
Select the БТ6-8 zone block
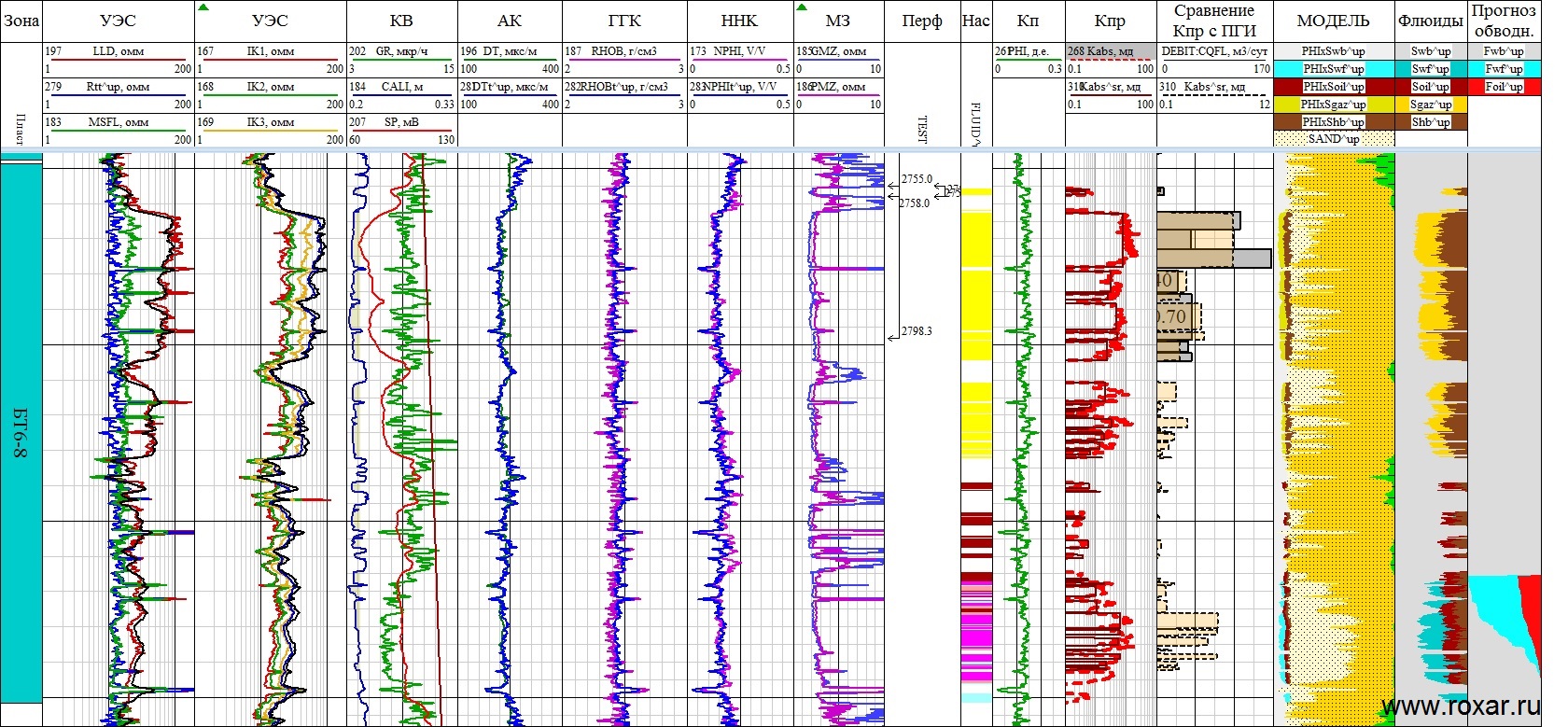[x=21, y=432]
